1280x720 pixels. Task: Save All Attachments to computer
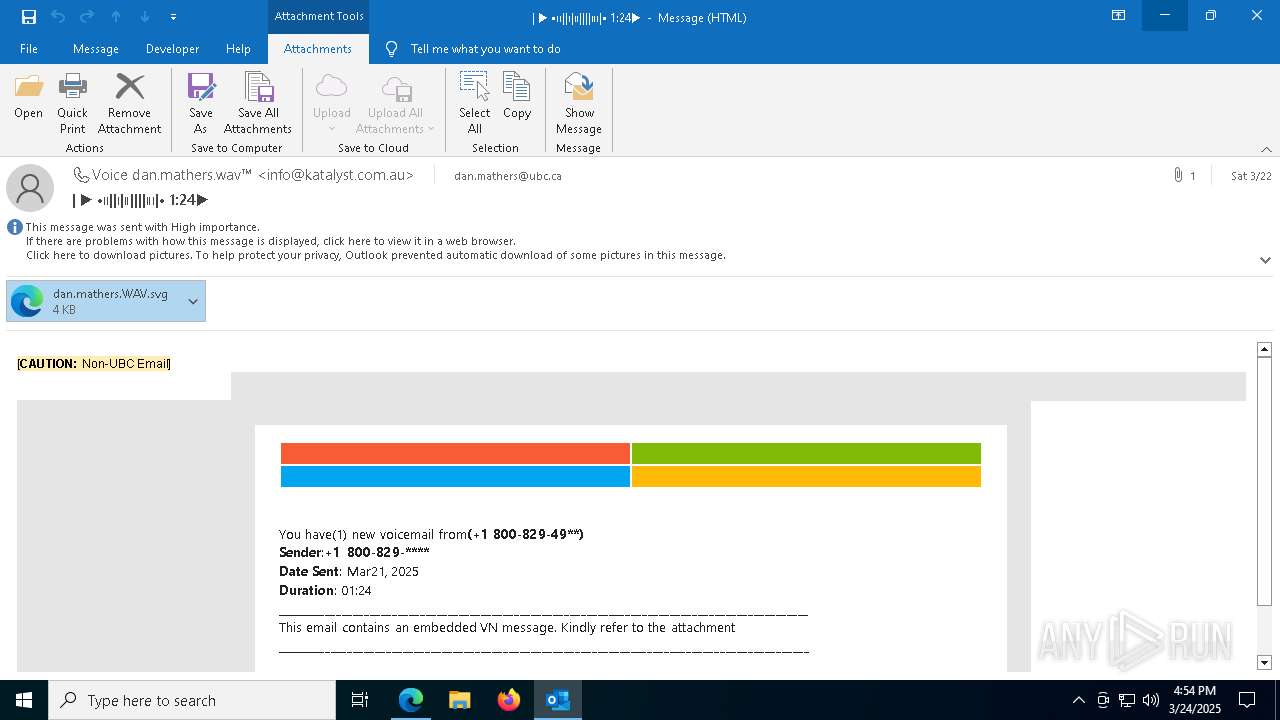pyautogui.click(x=258, y=103)
